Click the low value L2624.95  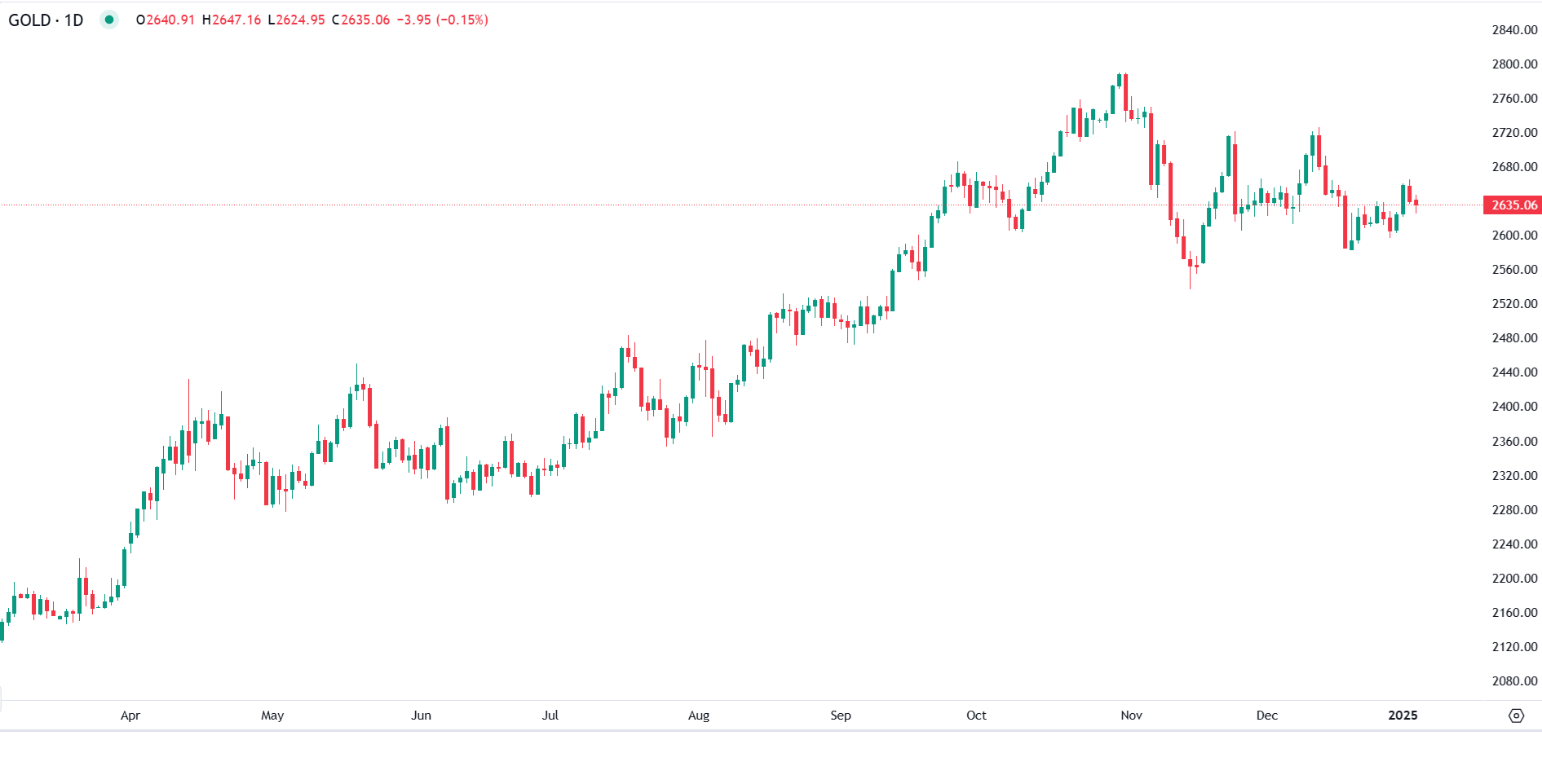(x=296, y=20)
